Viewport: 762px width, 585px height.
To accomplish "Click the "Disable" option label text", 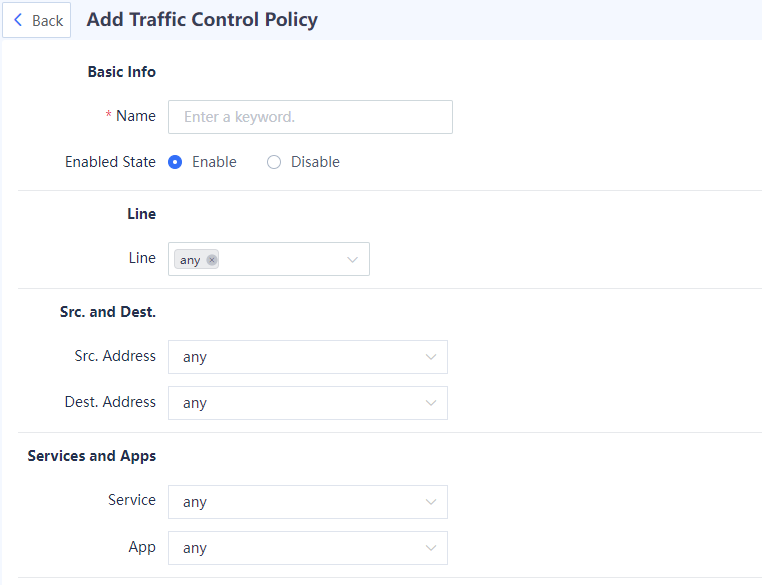I will click(x=315, y=162).
